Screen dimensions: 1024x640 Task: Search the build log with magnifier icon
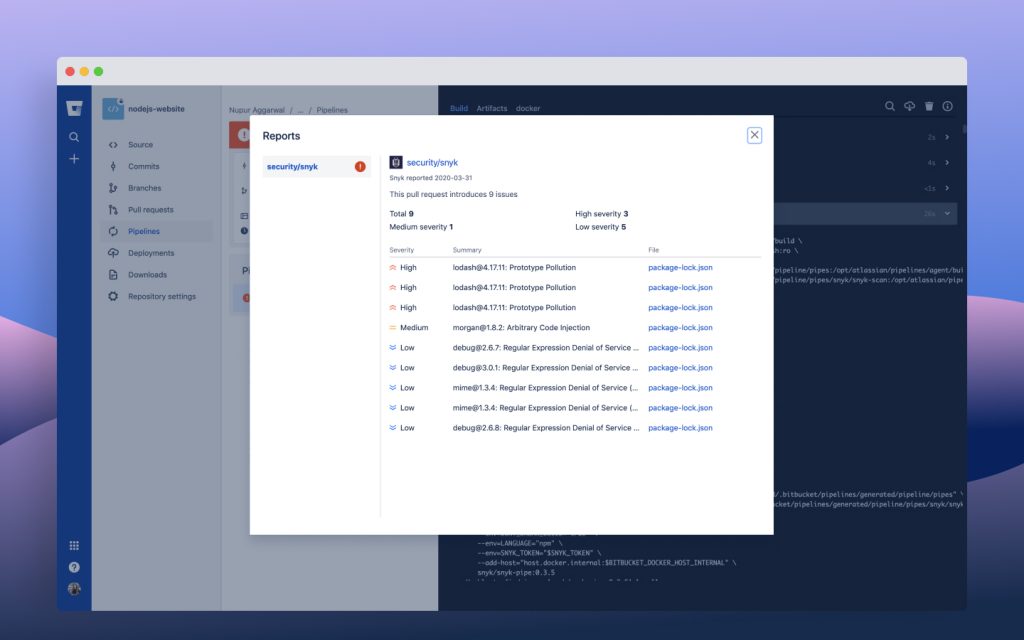[889, 106]
